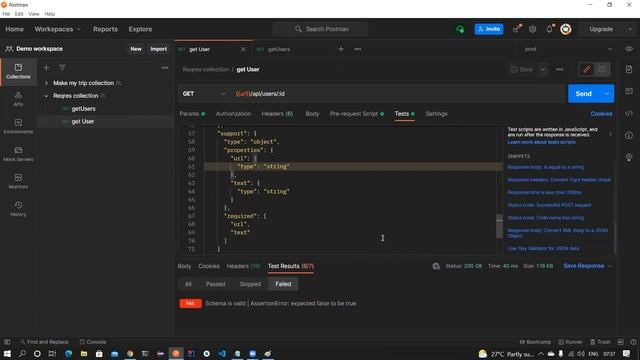Viewport: 640px width, 360px height.
Task: Open Windows Start menu
Action: pos(7,353)
